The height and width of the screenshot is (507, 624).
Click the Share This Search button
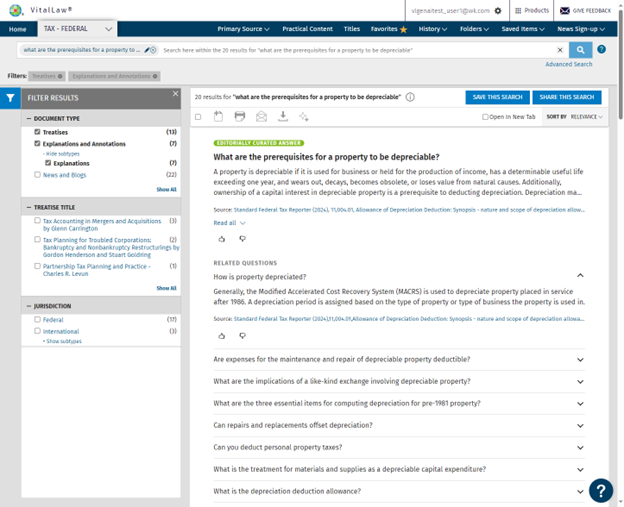coord(567,97)
